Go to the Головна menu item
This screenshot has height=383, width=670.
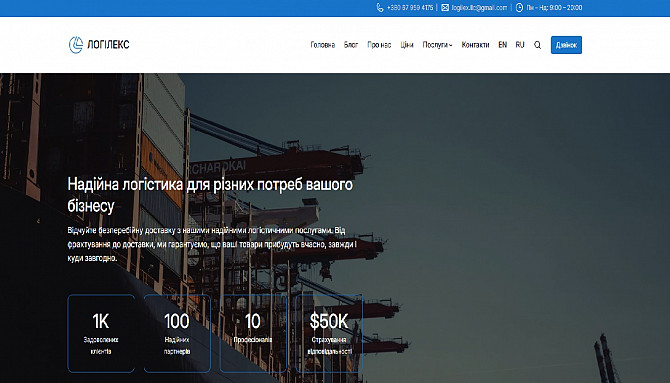(x=323, y=45)
